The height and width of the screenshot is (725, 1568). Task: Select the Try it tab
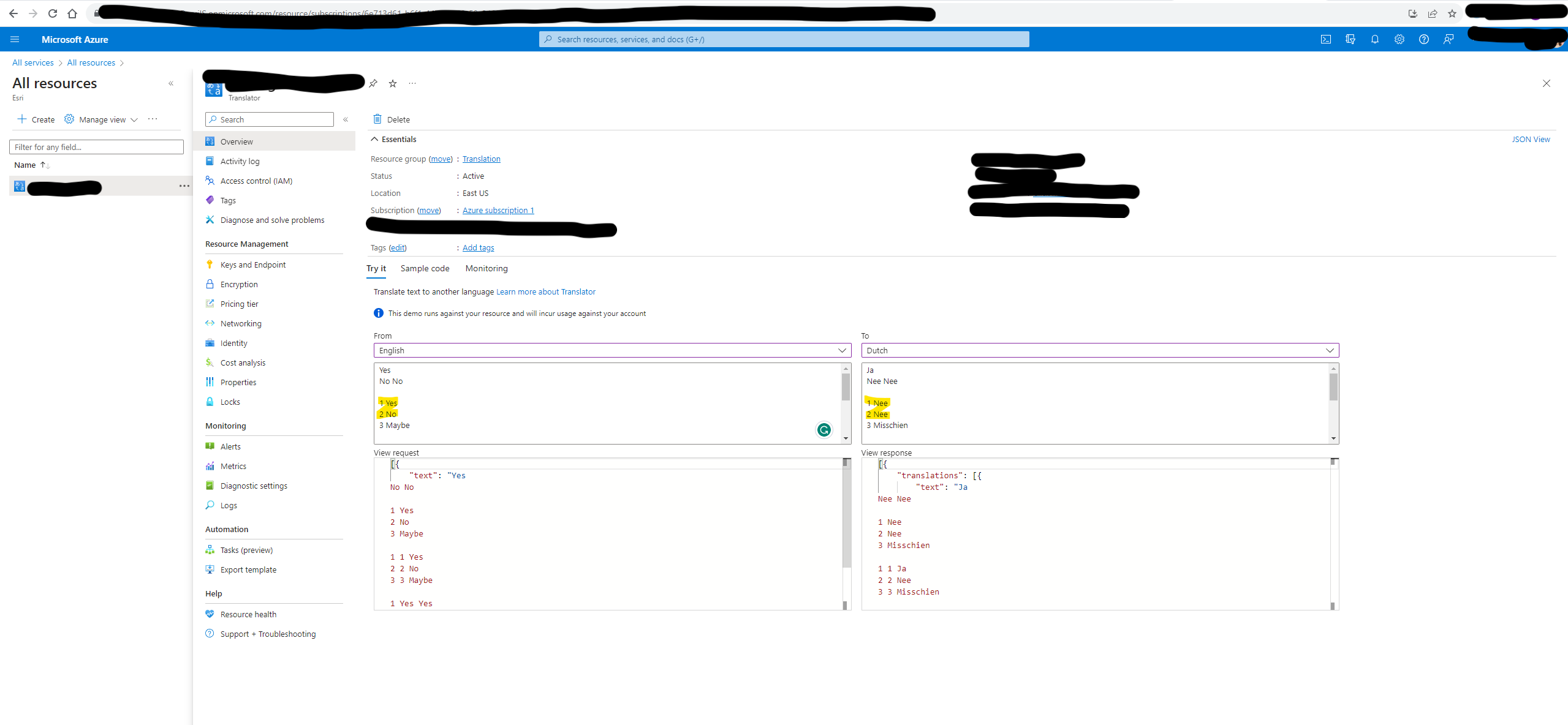pos(376,268)
